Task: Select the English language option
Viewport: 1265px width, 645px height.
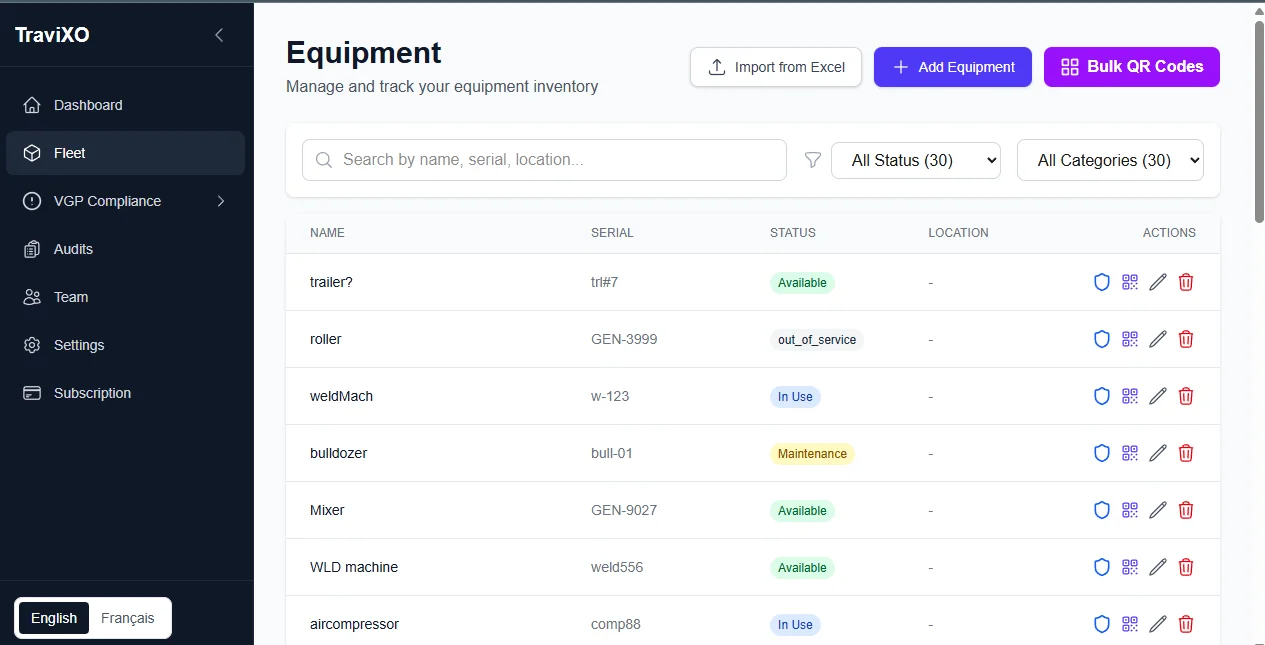Action: point(54,618)
